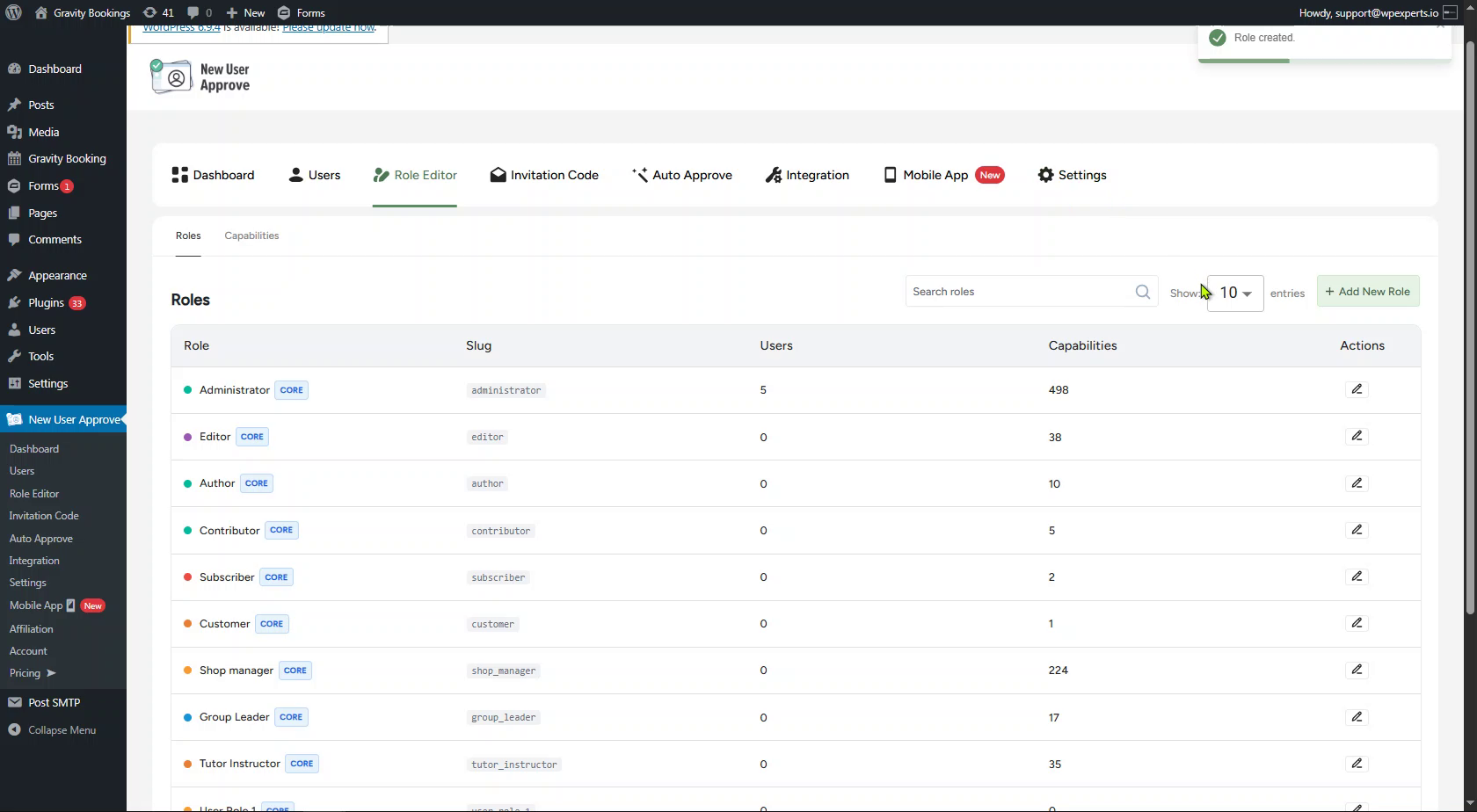The image size is (1477, 812).
Task: Open Comments in the sidebar
Action: pyautogui.click(x=55, y=240)
